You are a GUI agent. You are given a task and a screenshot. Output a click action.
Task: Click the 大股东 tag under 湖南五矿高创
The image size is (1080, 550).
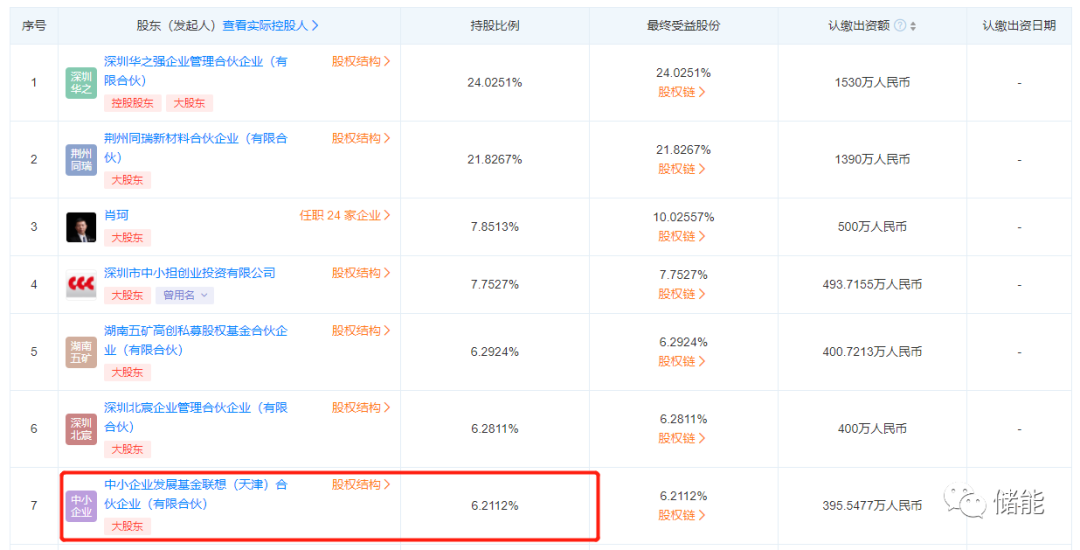pos(127,372)
